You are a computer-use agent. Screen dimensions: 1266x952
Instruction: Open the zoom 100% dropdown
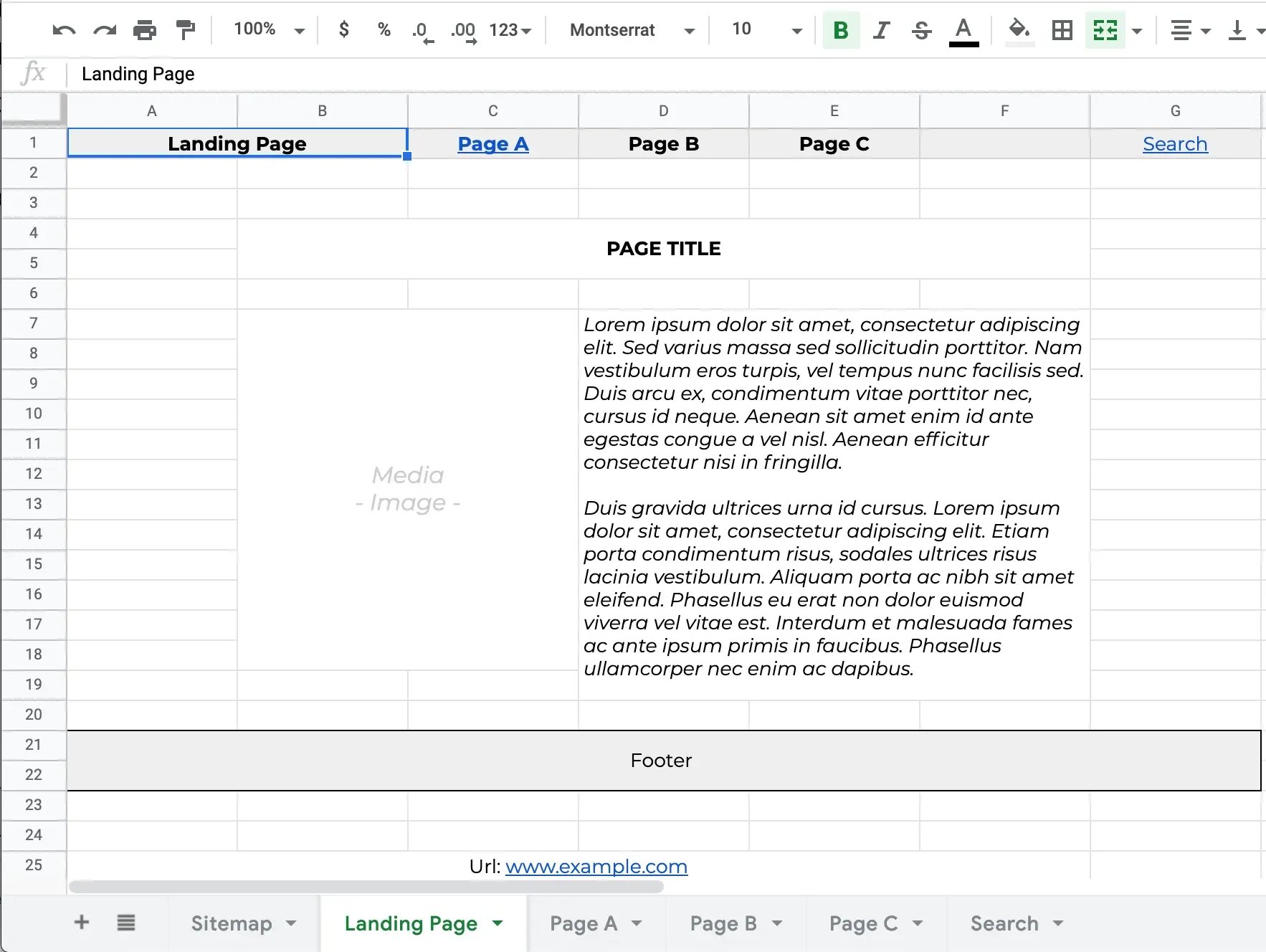coord(269,29)
